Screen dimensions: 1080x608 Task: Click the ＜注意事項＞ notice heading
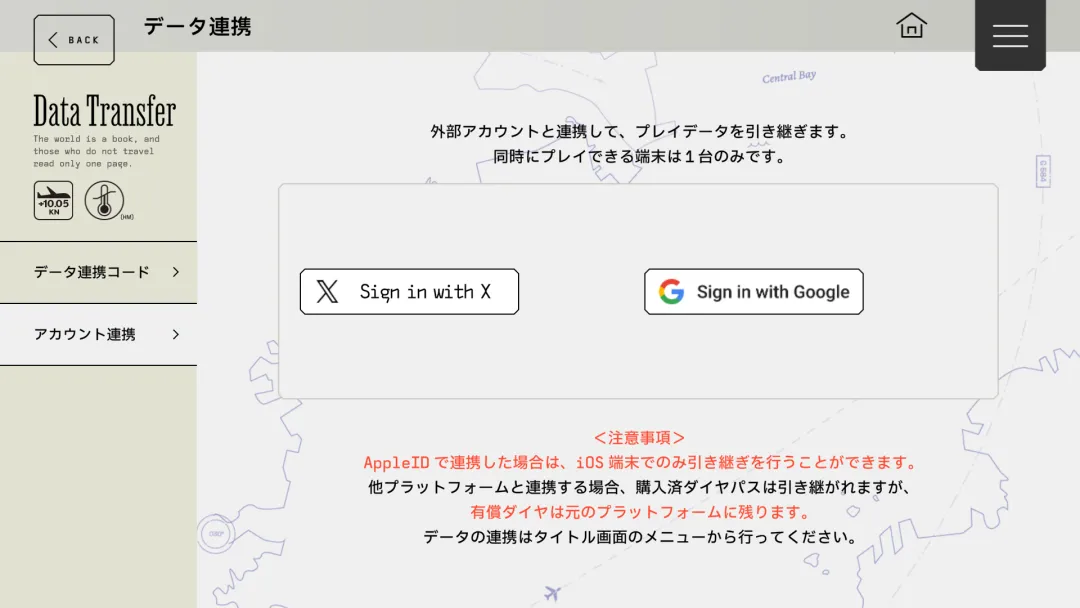(x=639, y=438)
